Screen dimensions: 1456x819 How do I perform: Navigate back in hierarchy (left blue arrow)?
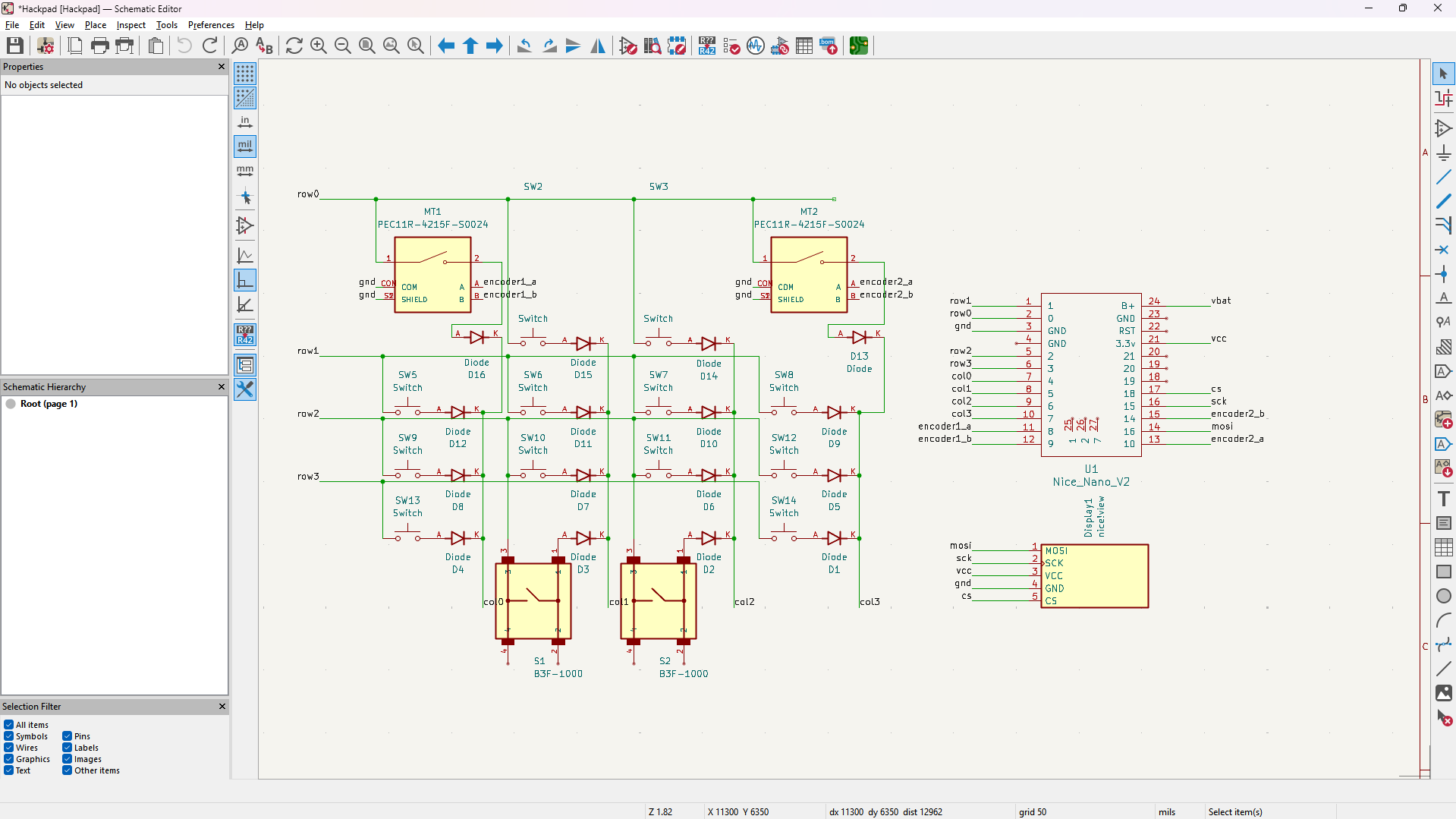[x=446, y=46]
